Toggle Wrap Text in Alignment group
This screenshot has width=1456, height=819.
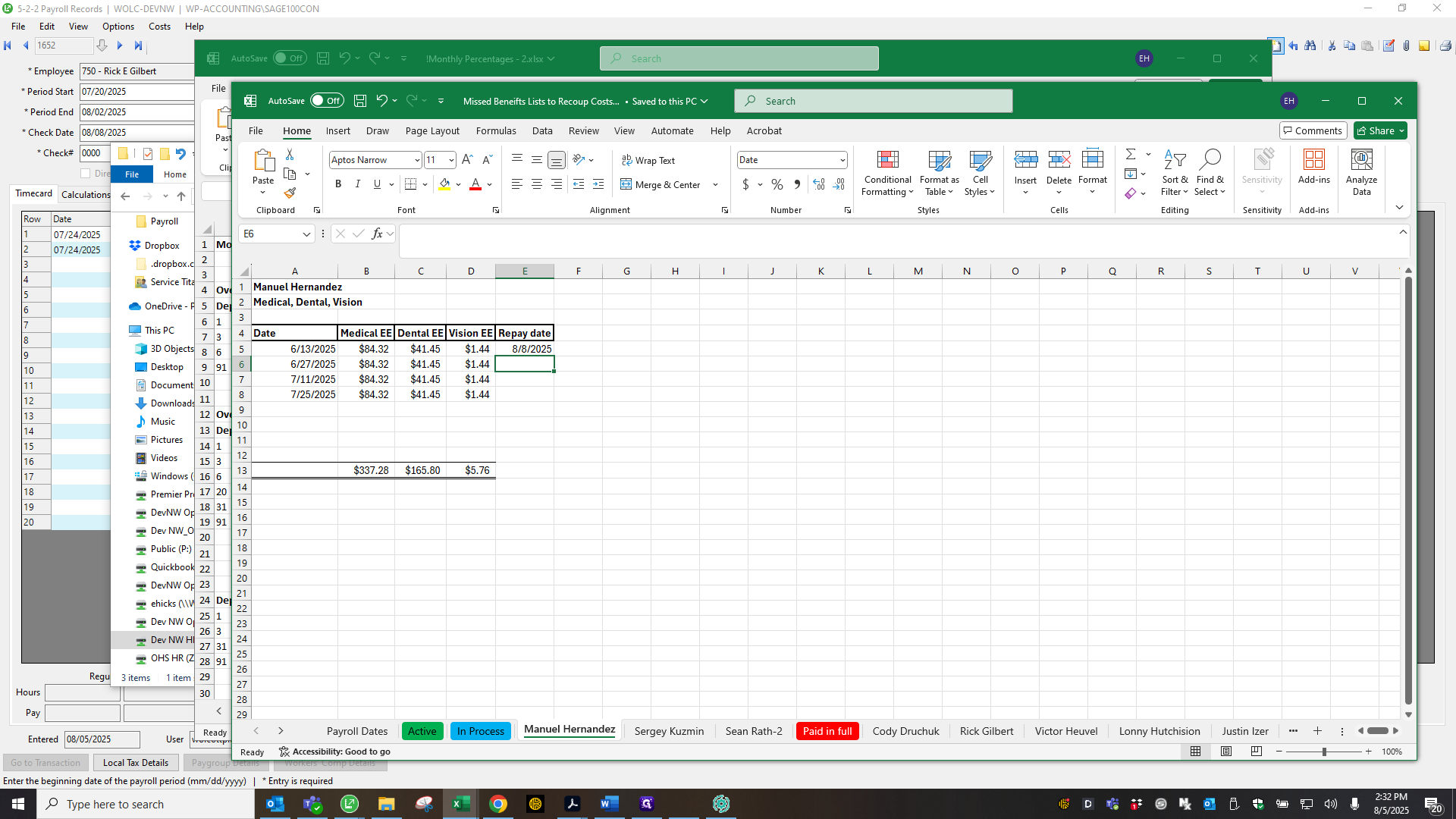tap(648, 160)
